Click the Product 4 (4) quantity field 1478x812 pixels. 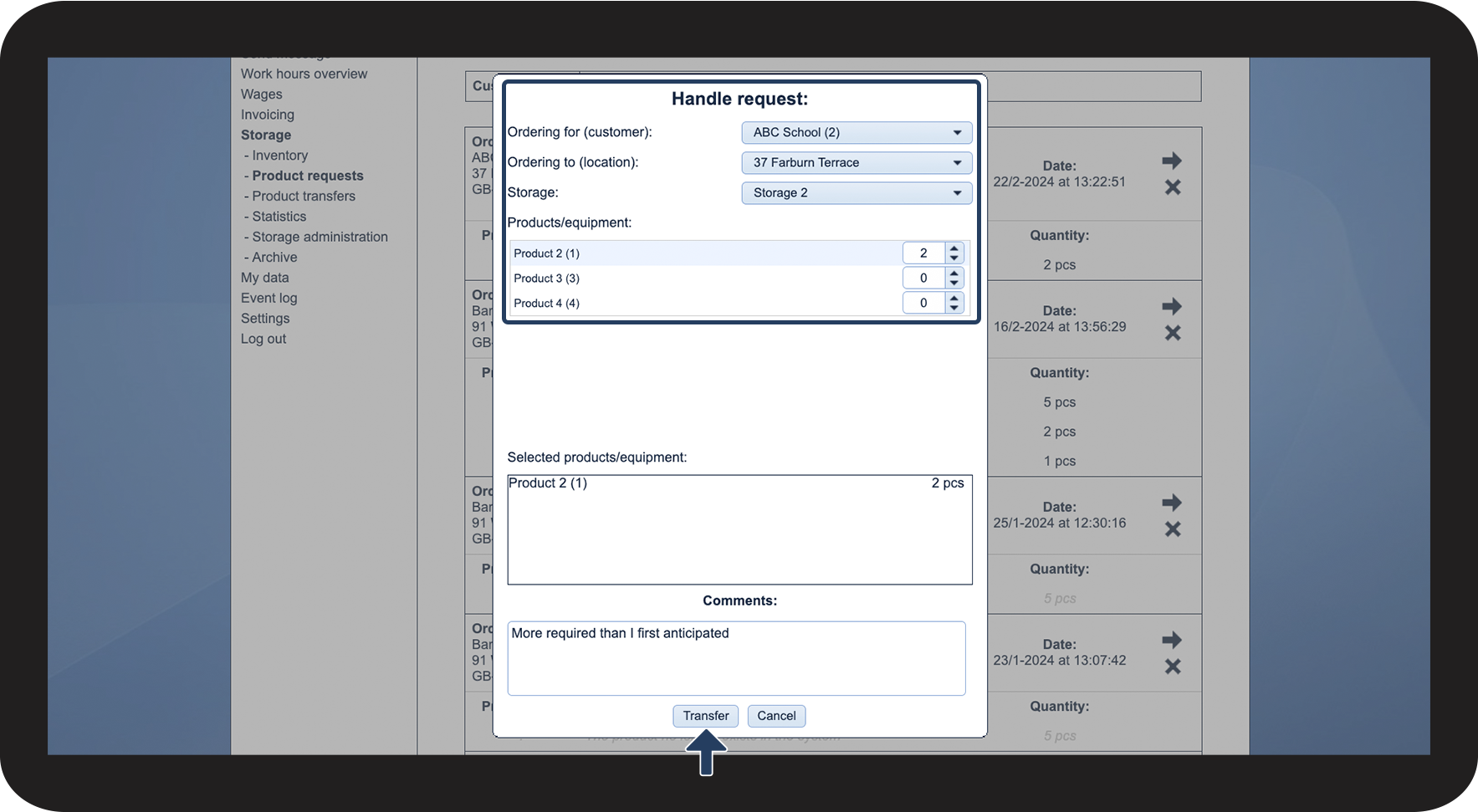924,303
